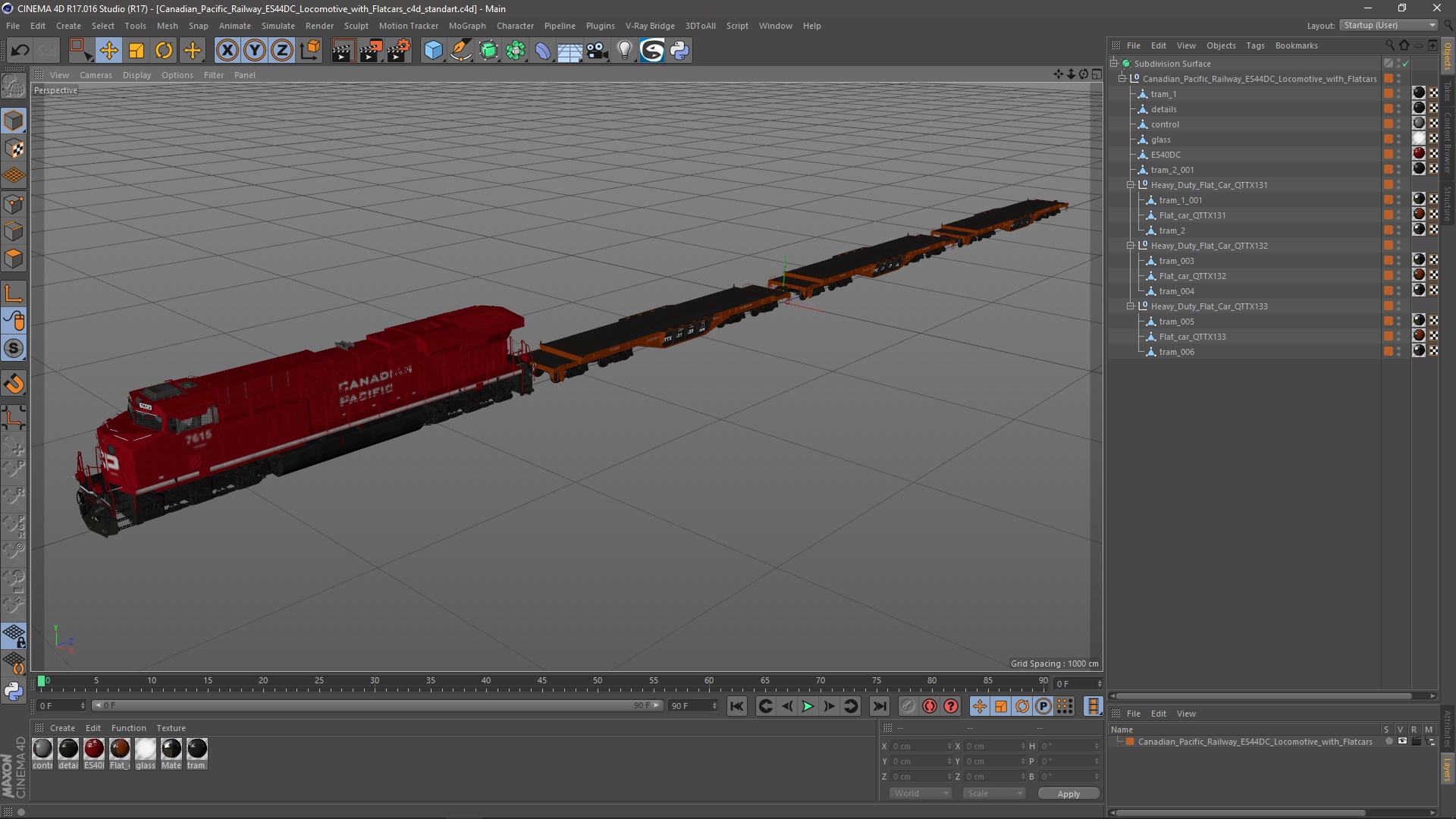Select the Flat_ orange-brown material swatch

(120, 748)
